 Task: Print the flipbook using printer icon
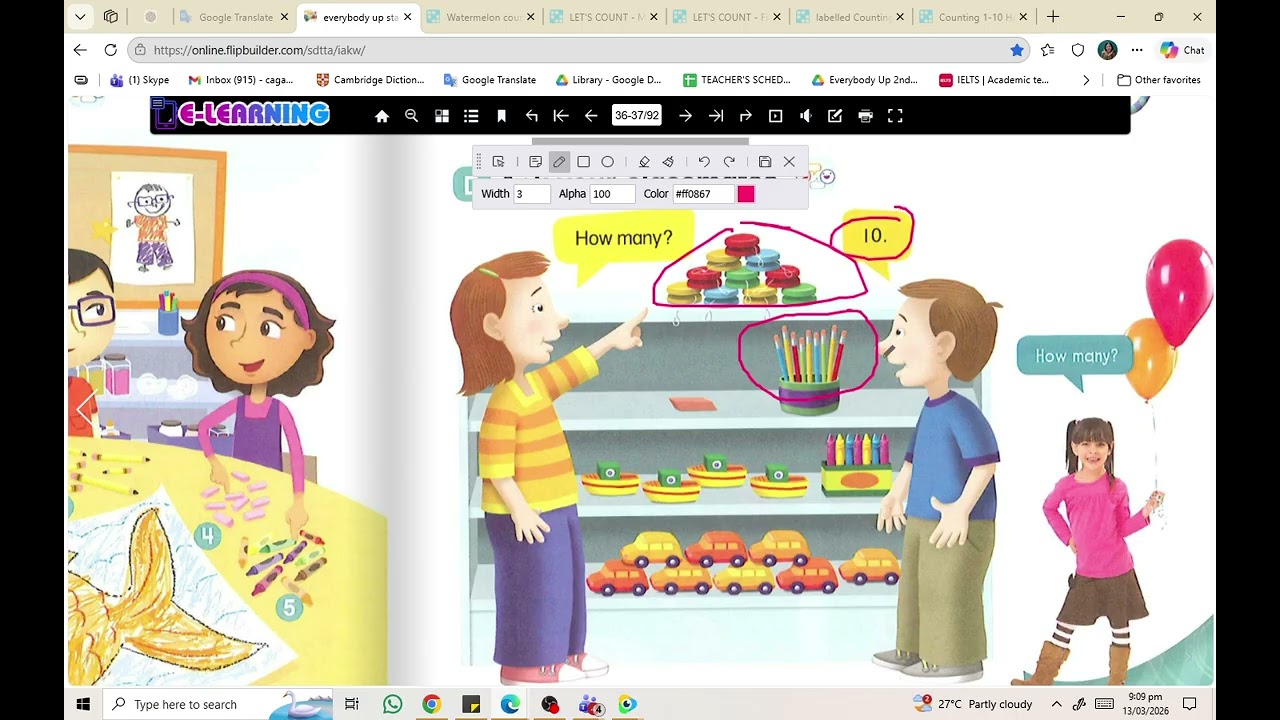click(865, 116)
